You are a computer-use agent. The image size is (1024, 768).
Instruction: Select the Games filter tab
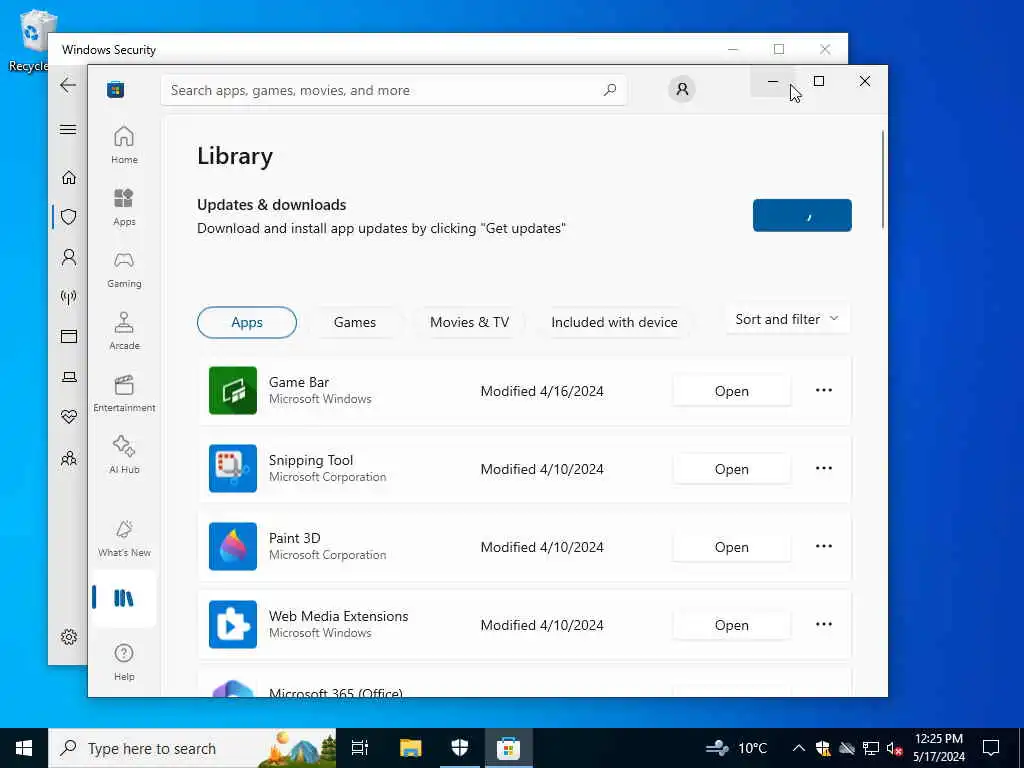coord(355,322)
